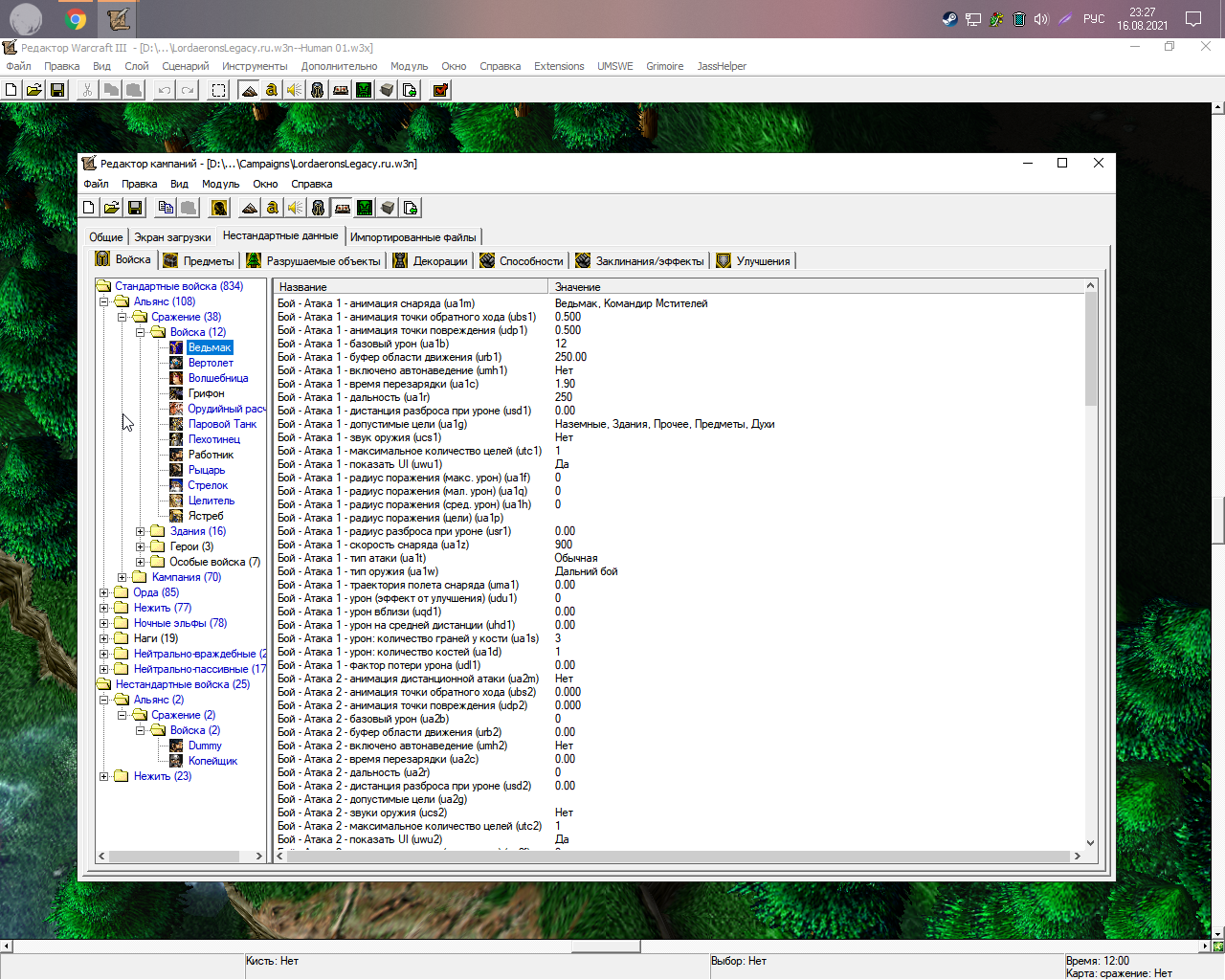
Task: Expand the Особые войска (7) folder
Action: click(140, 562)
